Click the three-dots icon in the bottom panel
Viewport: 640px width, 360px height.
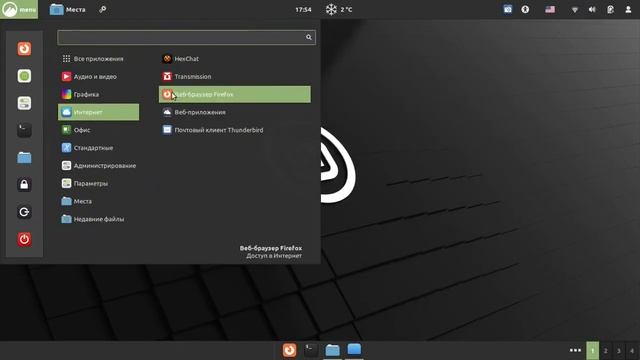[575, 350]
